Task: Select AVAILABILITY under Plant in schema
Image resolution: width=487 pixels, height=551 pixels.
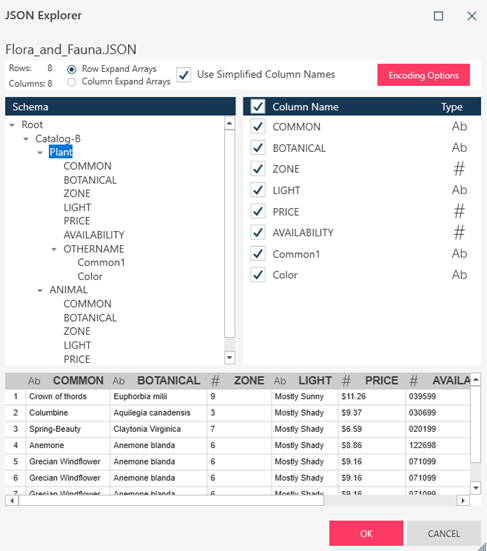Action: 94,235
